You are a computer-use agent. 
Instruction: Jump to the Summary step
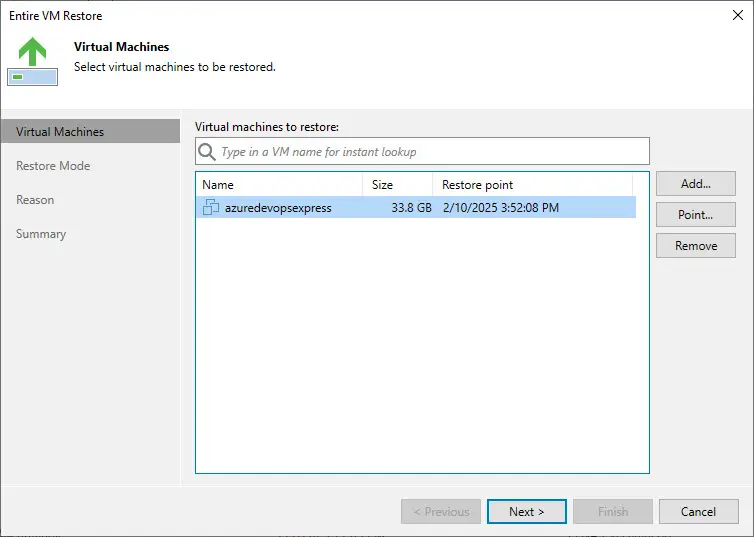pyautogui.click(x=41, y=234)
